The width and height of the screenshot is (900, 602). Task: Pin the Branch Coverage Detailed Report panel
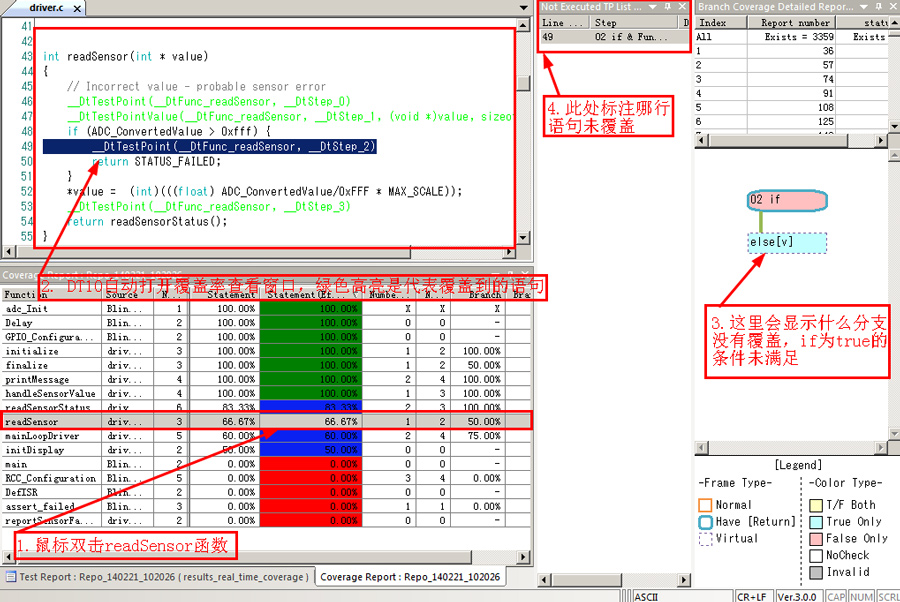878,6
